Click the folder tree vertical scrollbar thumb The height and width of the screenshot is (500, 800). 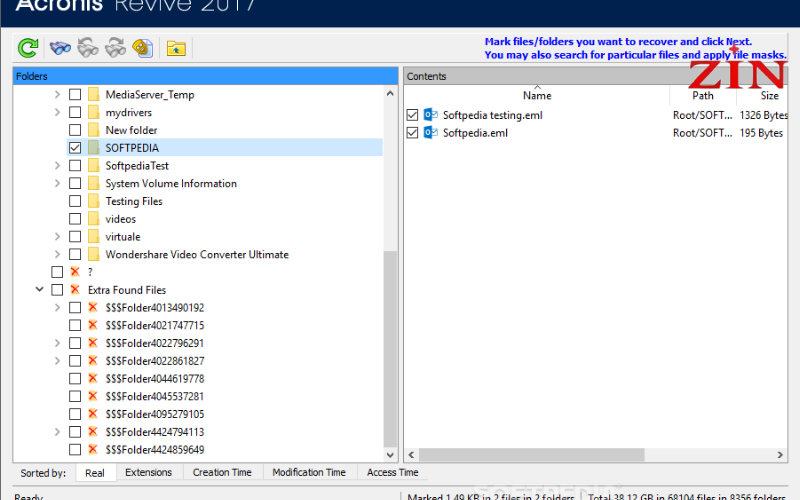(x=390, y=349)
